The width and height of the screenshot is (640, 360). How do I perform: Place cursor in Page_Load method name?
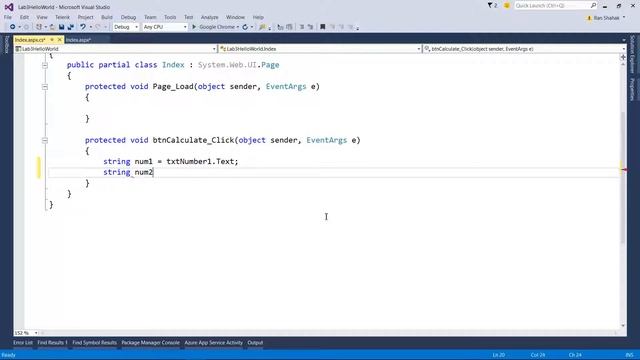pos(173,87)
